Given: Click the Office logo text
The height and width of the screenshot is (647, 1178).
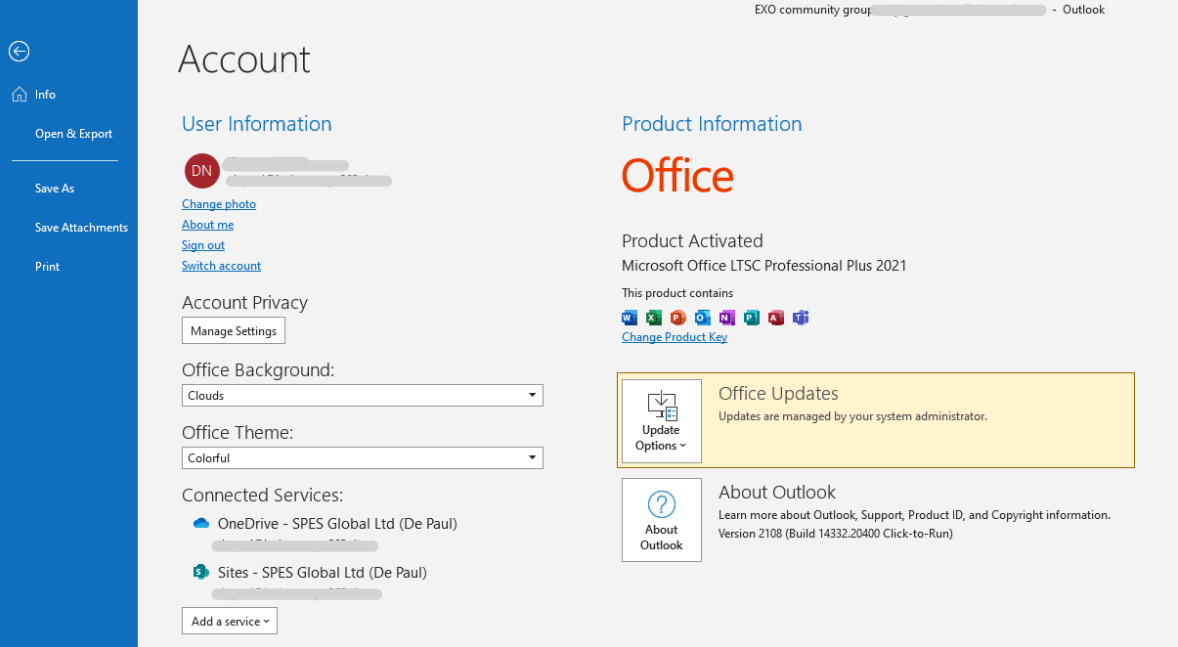Looking at the screenshot, I should pyautogui.click(x=677, y=176).
